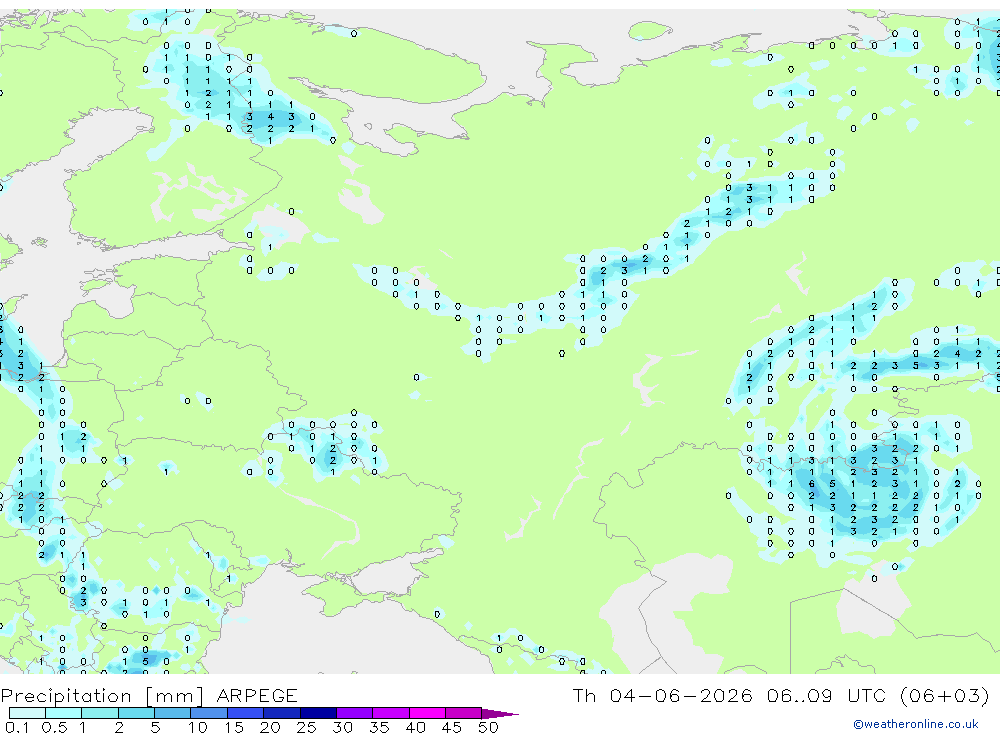Click the legend label '20'
The height and width of the screenshot is (733, 1000).
(270, 727)
